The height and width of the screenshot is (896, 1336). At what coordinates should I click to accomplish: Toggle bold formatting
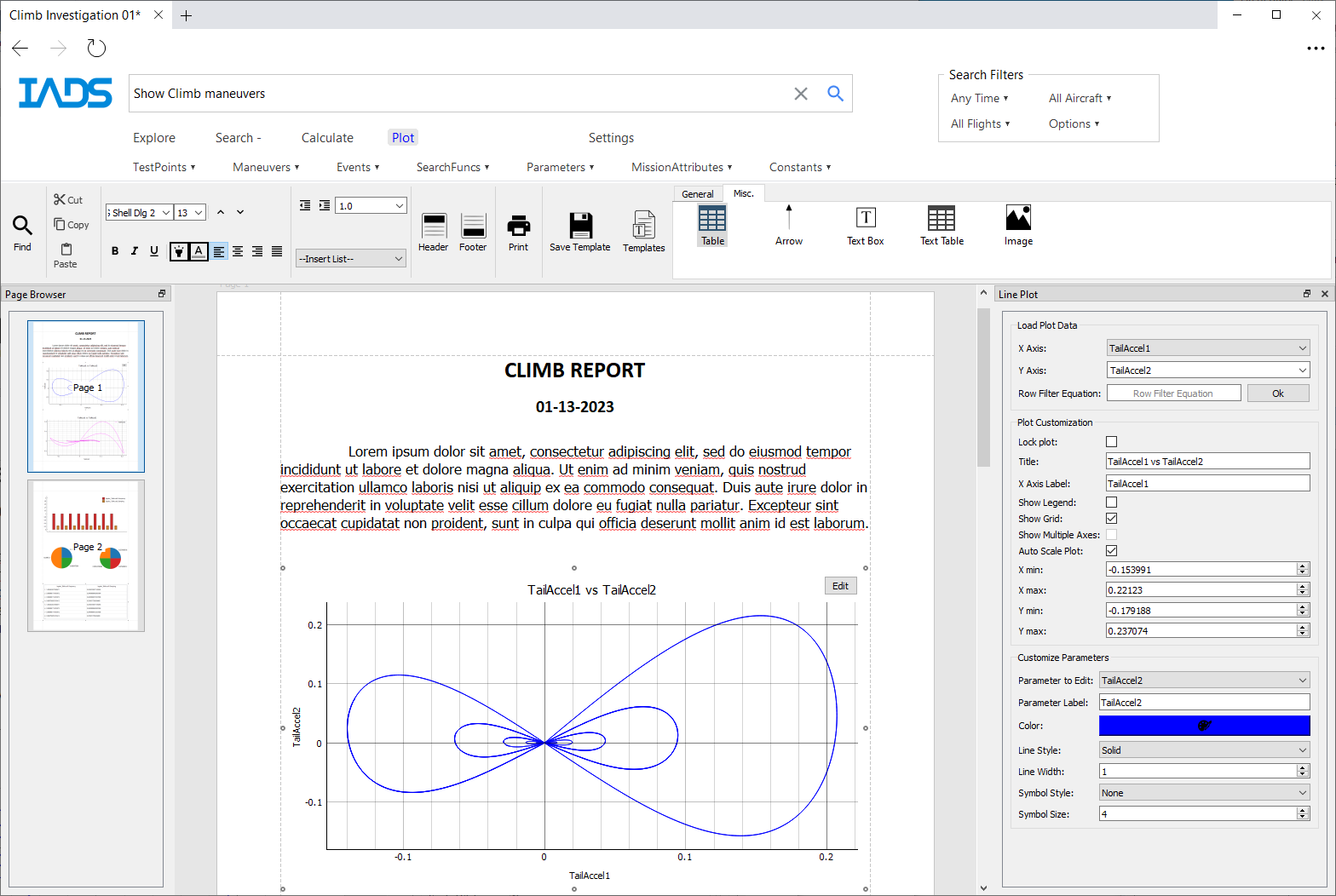pos(115,251)
